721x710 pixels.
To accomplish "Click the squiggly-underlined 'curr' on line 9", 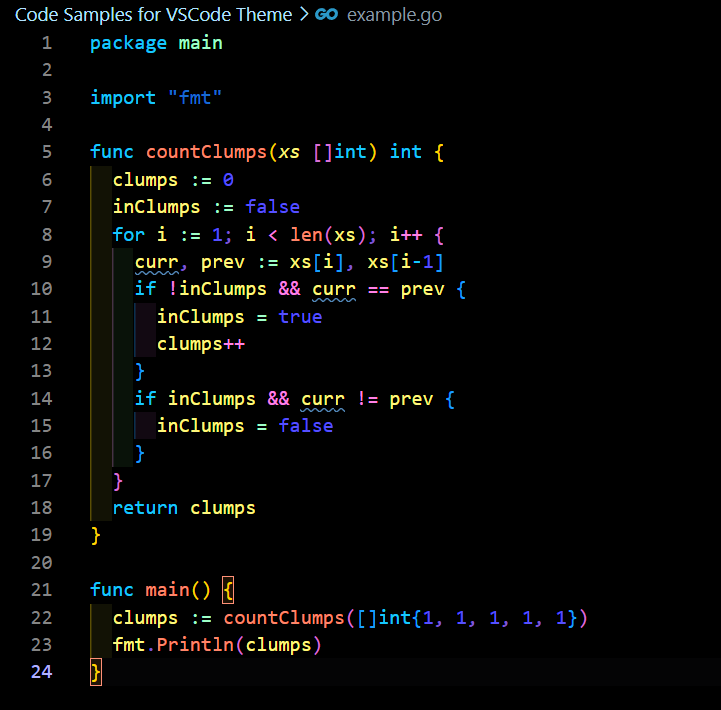I will click(x=156, y=262).
